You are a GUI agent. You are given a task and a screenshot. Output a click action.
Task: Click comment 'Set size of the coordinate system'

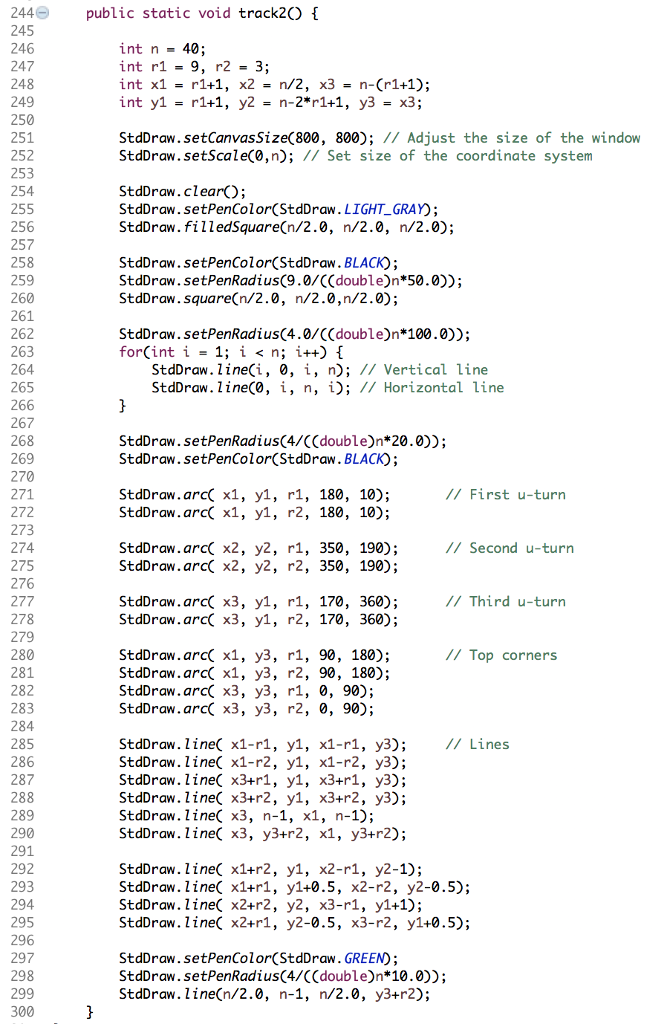point(447,156)
